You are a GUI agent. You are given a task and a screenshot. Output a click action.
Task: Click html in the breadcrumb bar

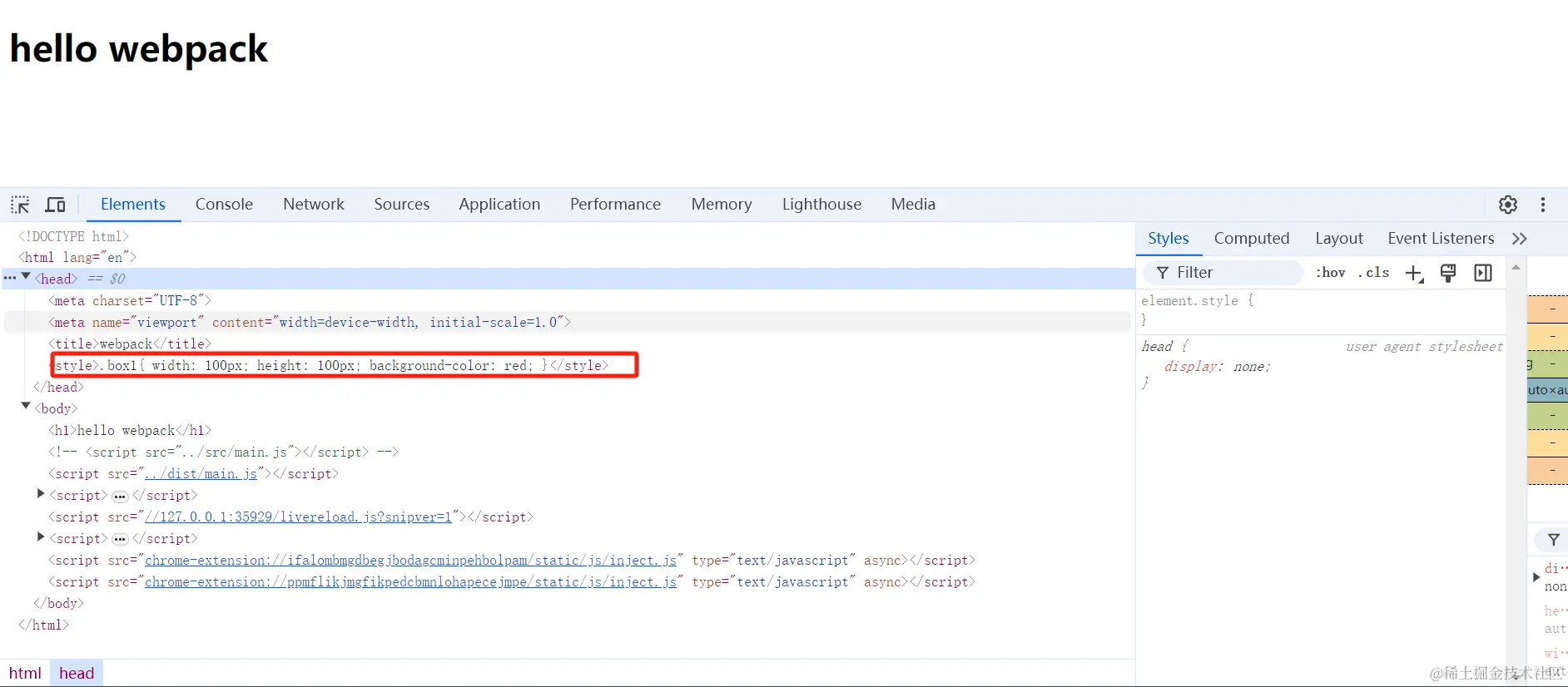[x=25, y=674]
